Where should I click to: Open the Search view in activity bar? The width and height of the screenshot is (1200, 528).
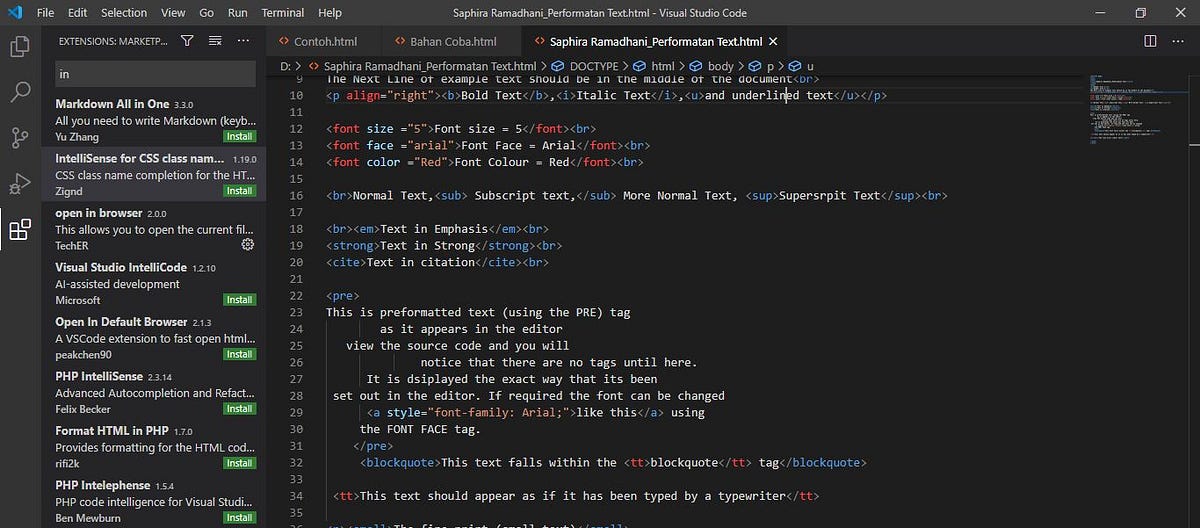19,92
